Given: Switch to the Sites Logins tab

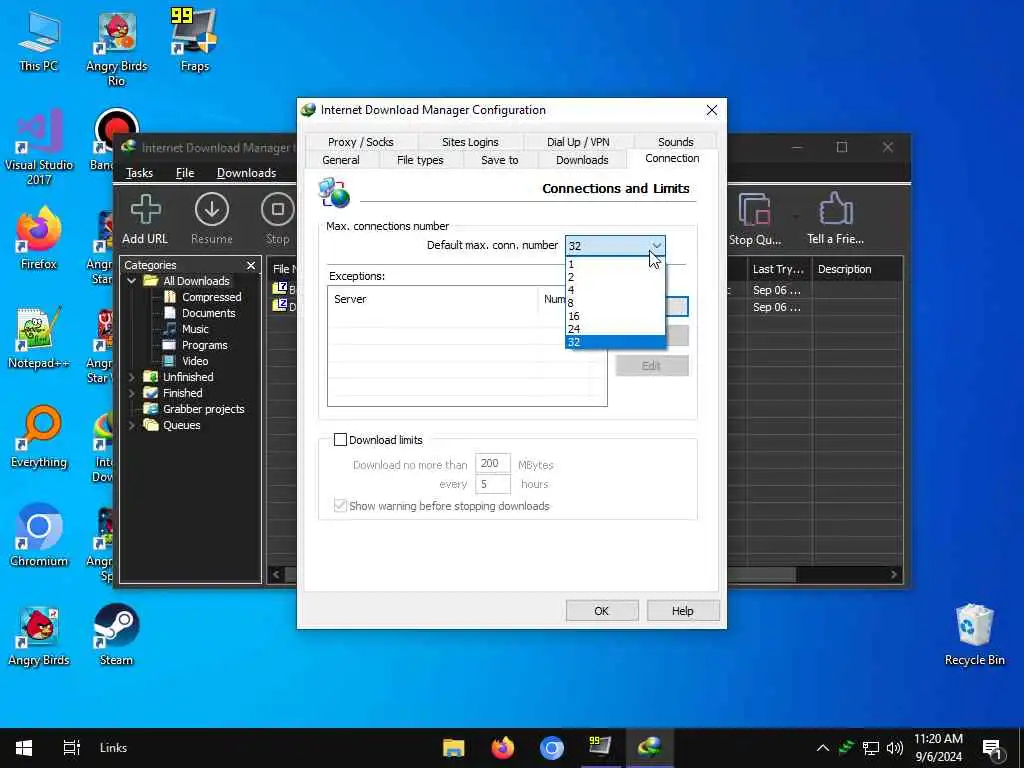Looking at the screenshot, I should pyautogui.click(x=470, y=142).
